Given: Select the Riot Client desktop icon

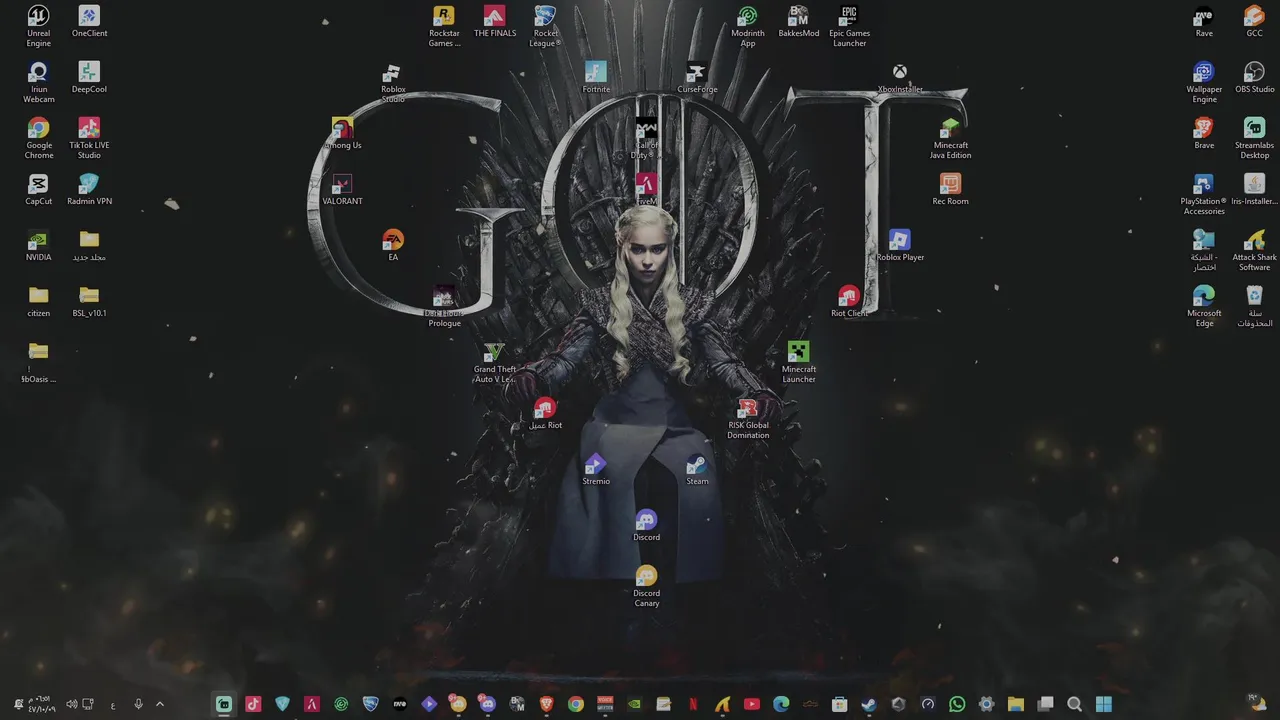Looking at the screenshot, I should click(849, 301).
